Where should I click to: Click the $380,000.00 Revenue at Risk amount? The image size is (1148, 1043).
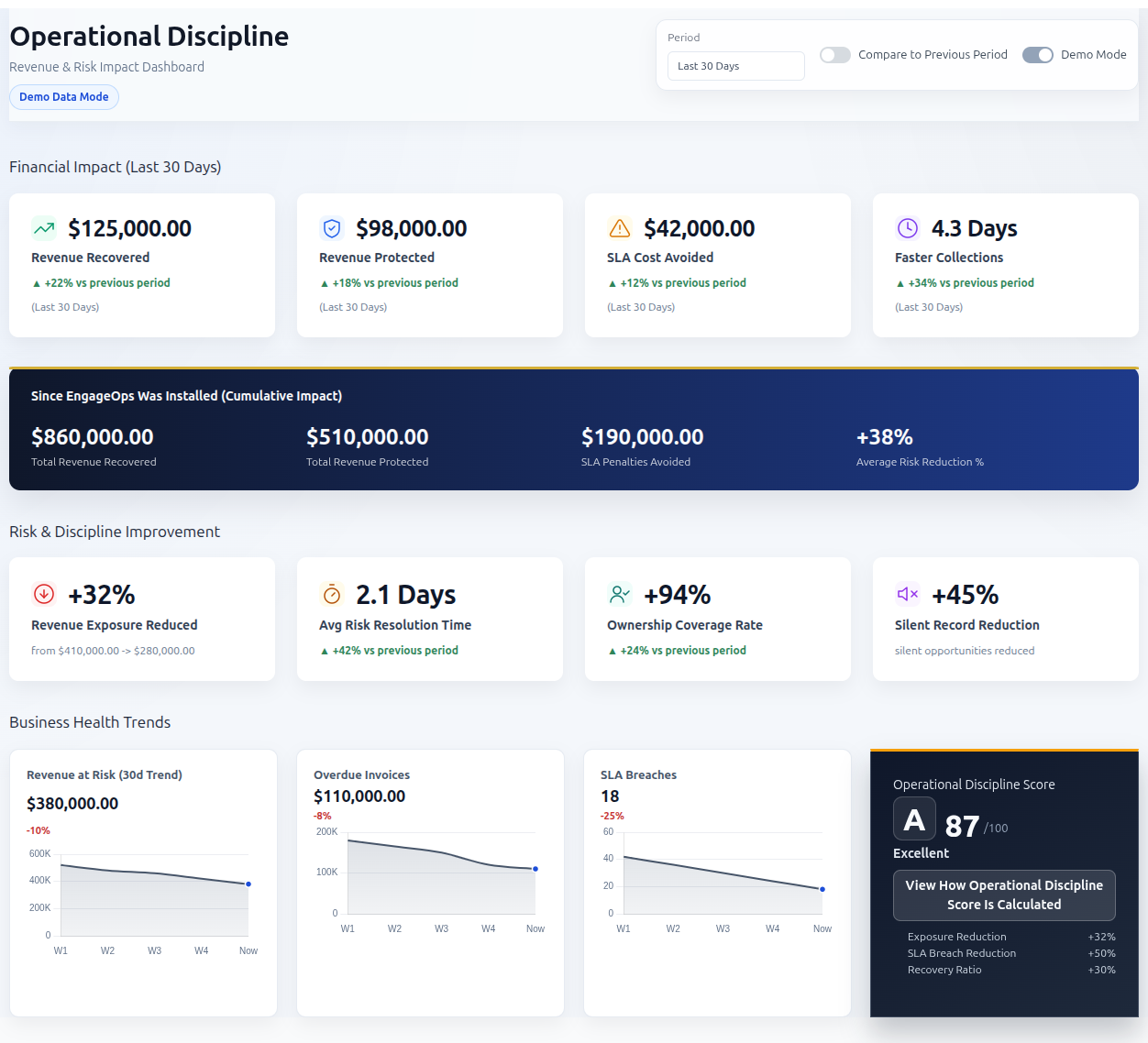(72, 804)
